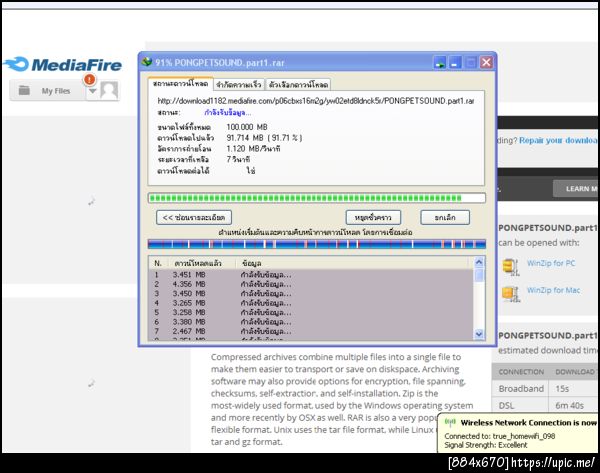Open My Files folder button
The height and width of the screenshot is (473, 600).
pos(47,91)
